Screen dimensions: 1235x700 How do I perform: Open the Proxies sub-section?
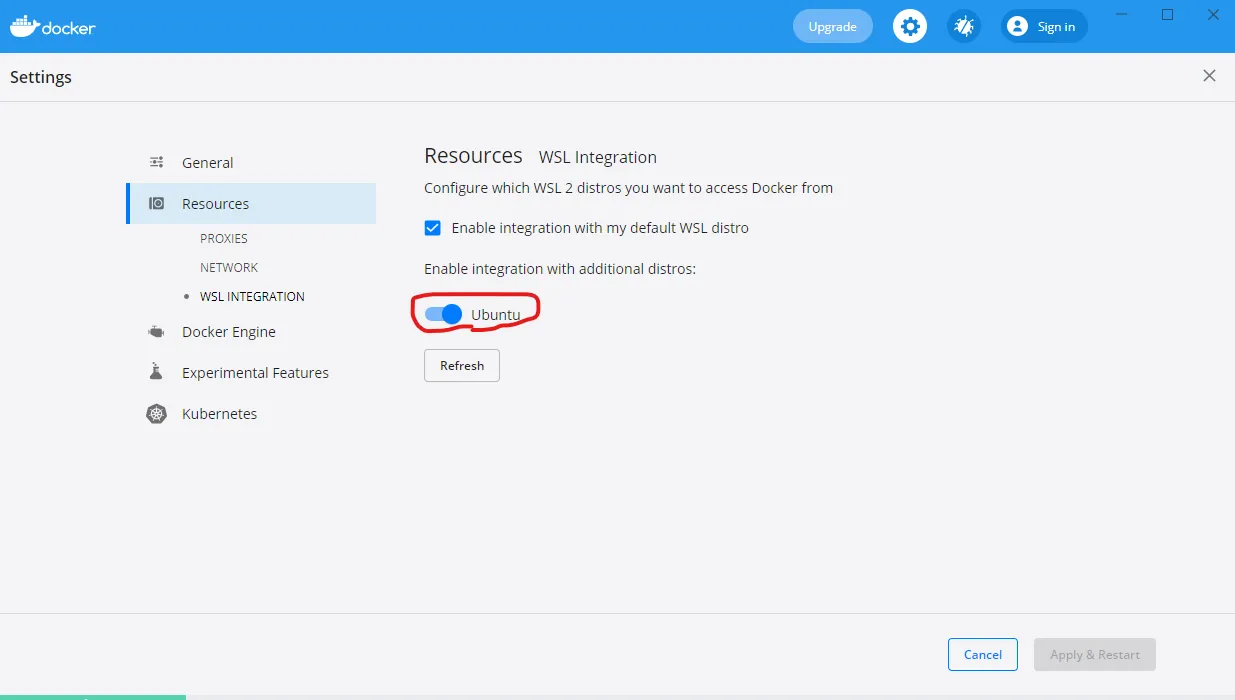(224, 238)
